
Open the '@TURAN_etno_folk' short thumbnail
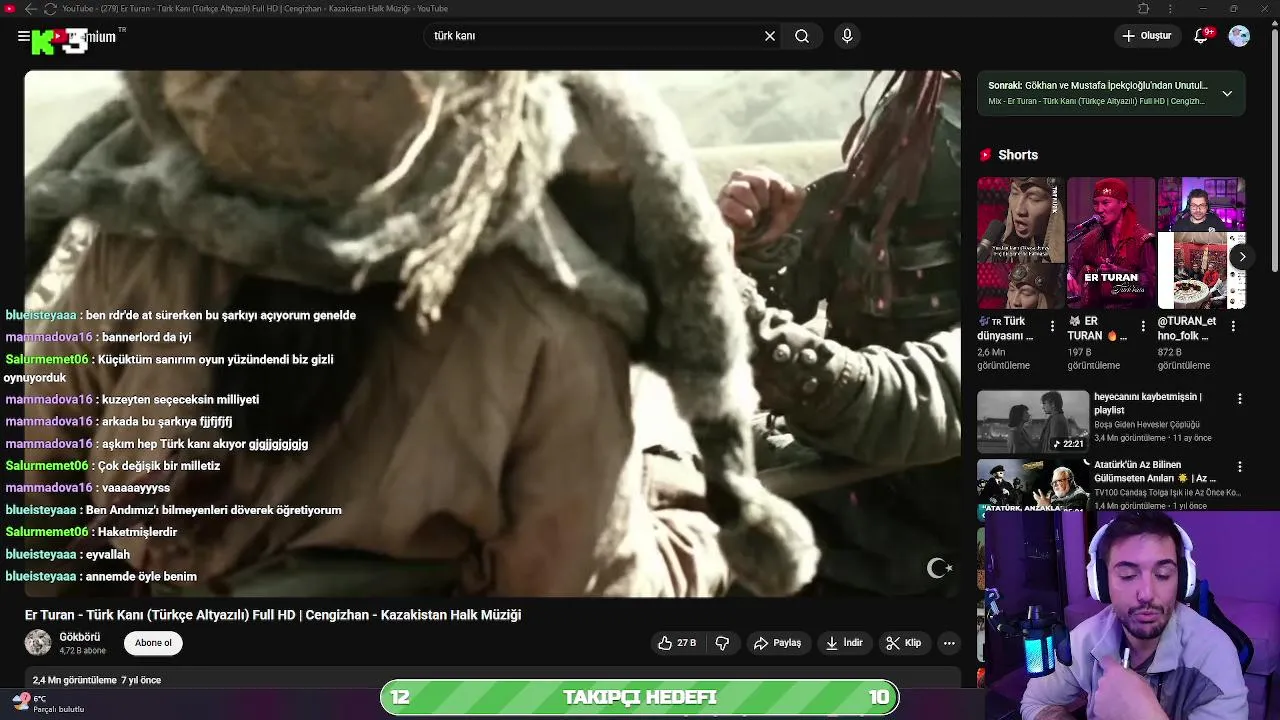(x=1201, y=243)
